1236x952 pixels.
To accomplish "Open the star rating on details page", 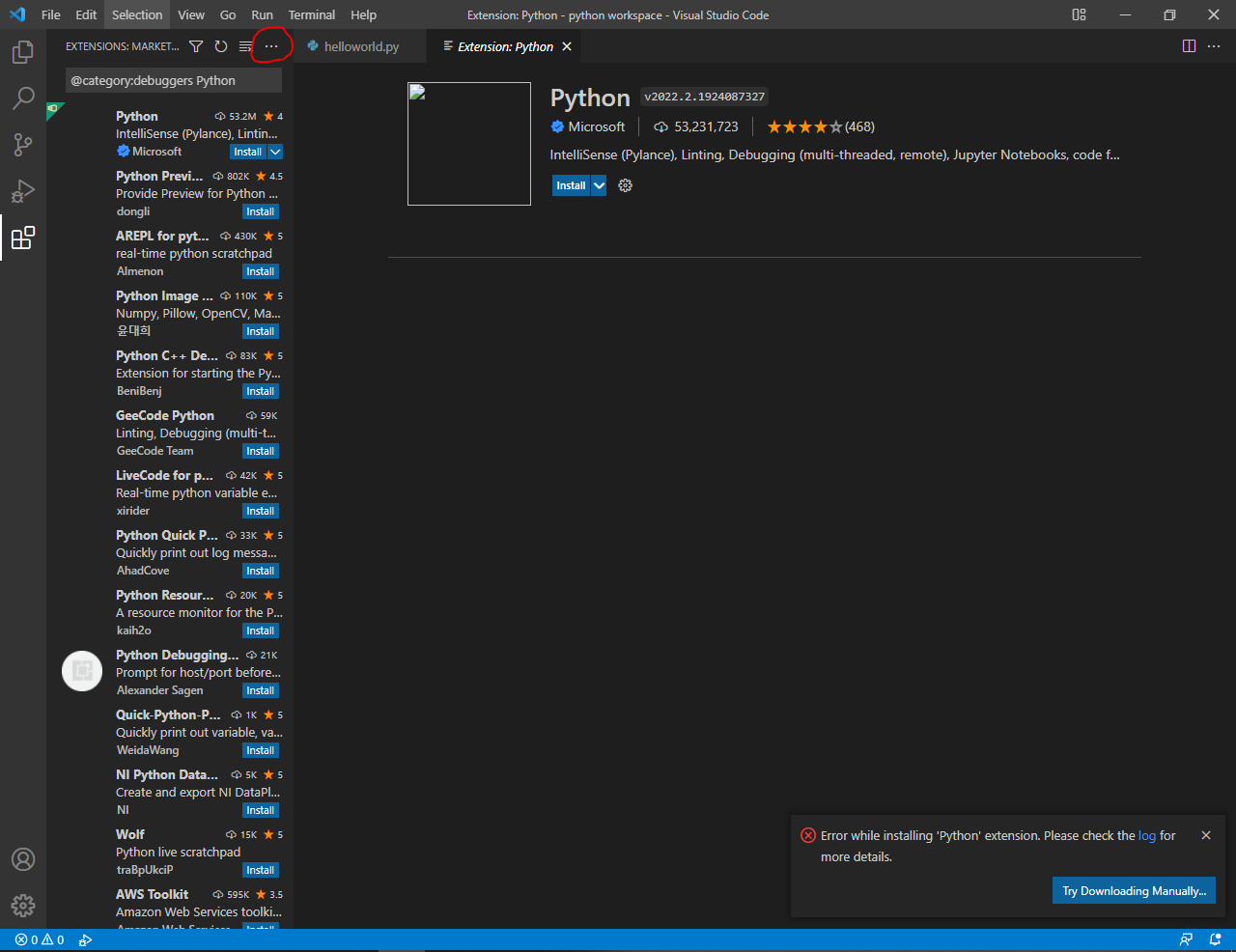I will tap(821, 126).
